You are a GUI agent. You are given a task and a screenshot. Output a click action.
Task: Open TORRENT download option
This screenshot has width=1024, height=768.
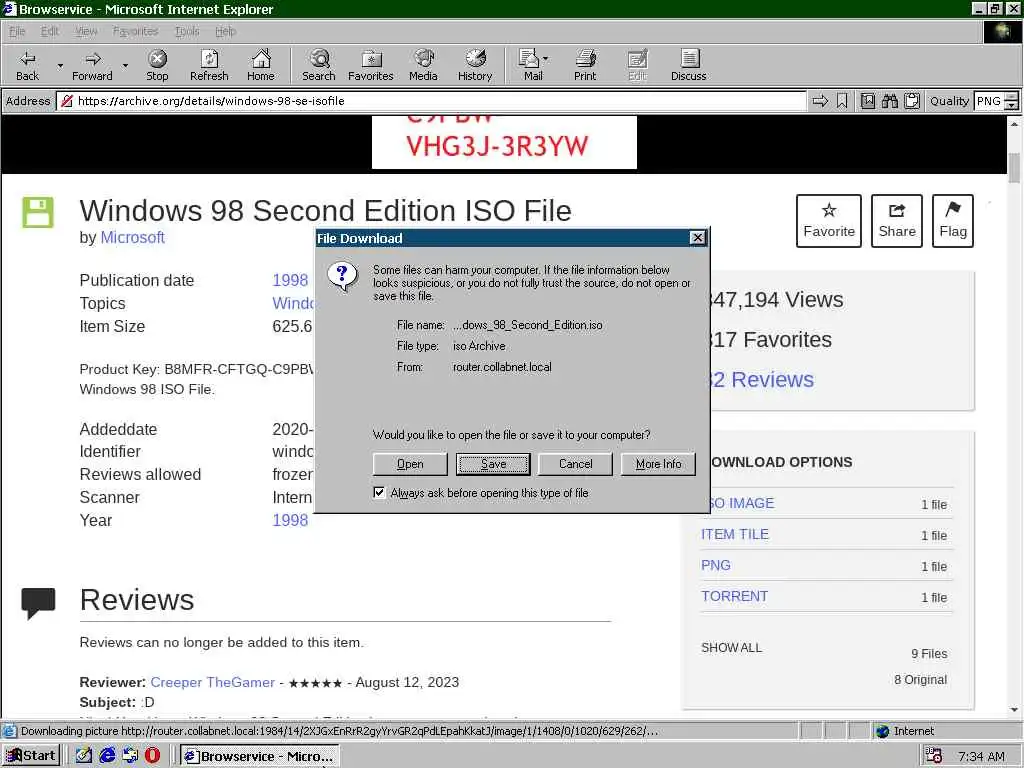coord(735,596)
